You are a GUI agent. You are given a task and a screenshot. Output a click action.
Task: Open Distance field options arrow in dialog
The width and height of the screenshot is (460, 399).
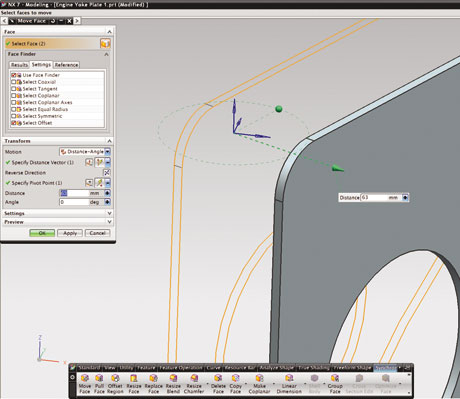pyautogui.click(x=107, y=193)
